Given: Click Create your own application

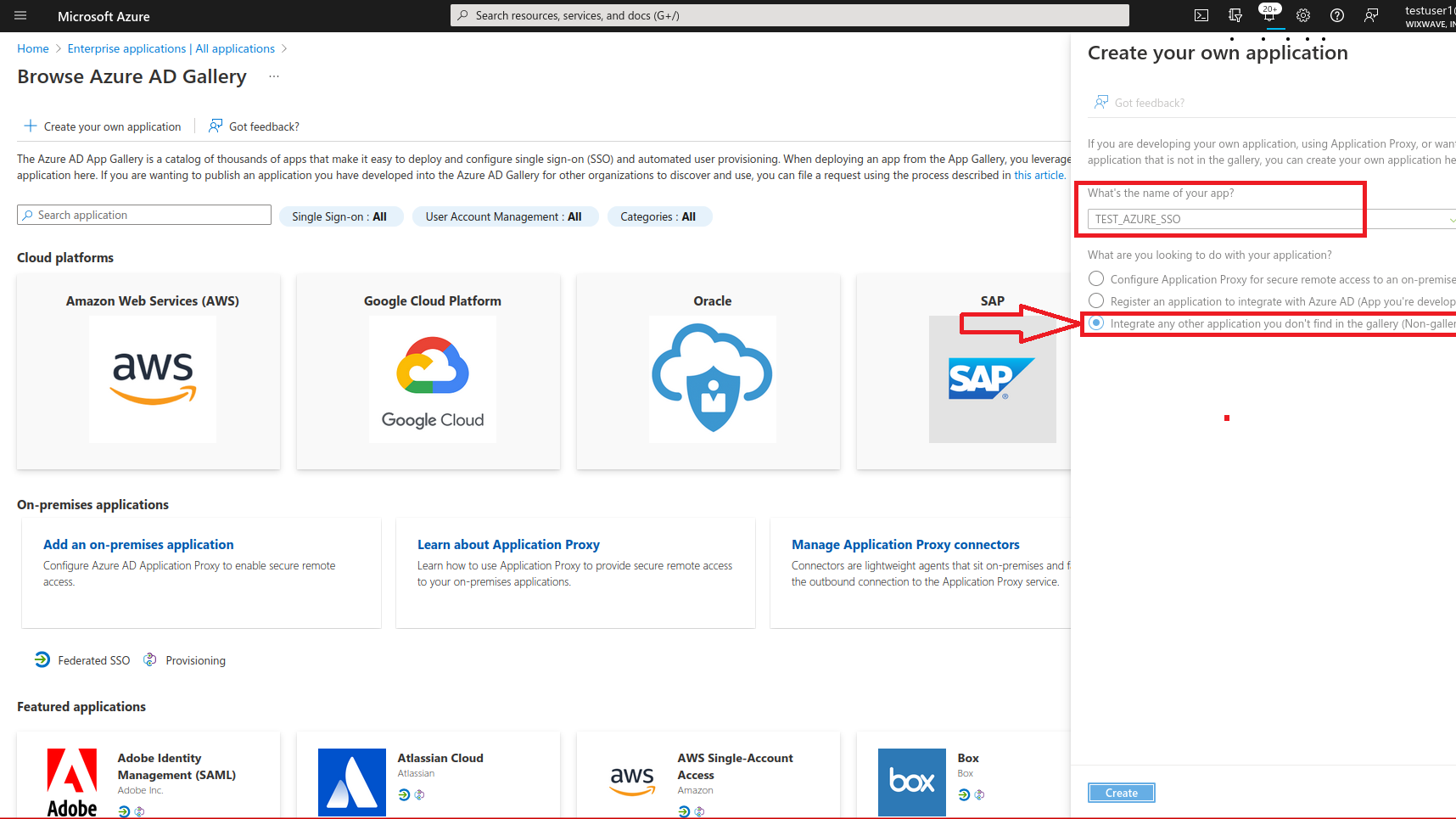Looking at the screenshot, I should click(x=103, y=126).
